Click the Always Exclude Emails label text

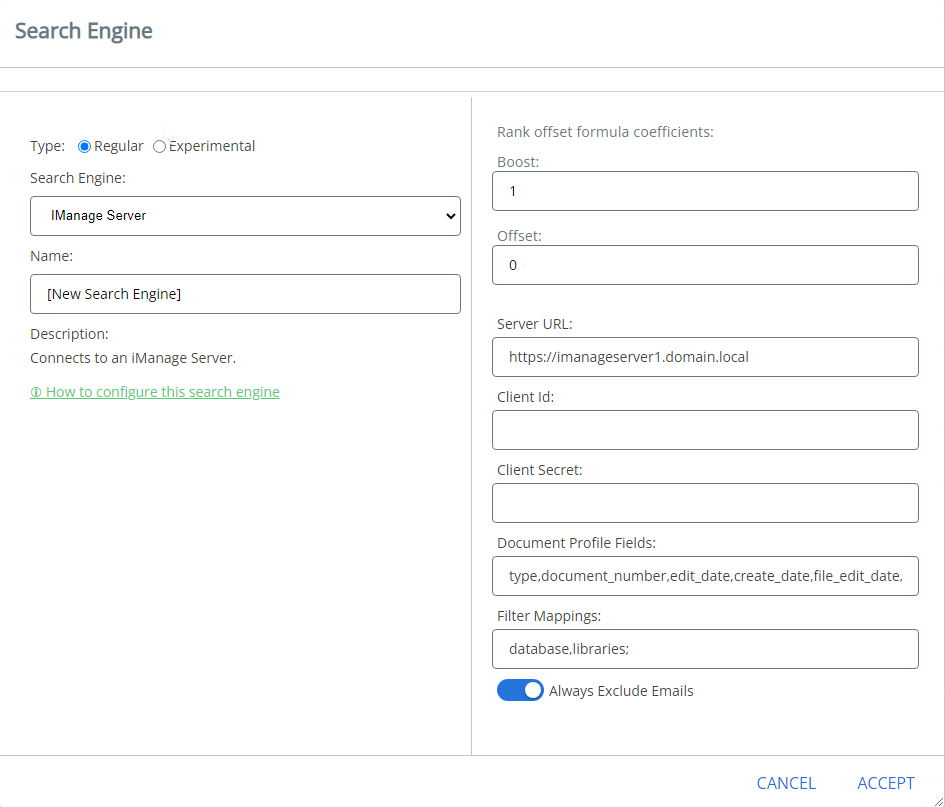point(621,691)
